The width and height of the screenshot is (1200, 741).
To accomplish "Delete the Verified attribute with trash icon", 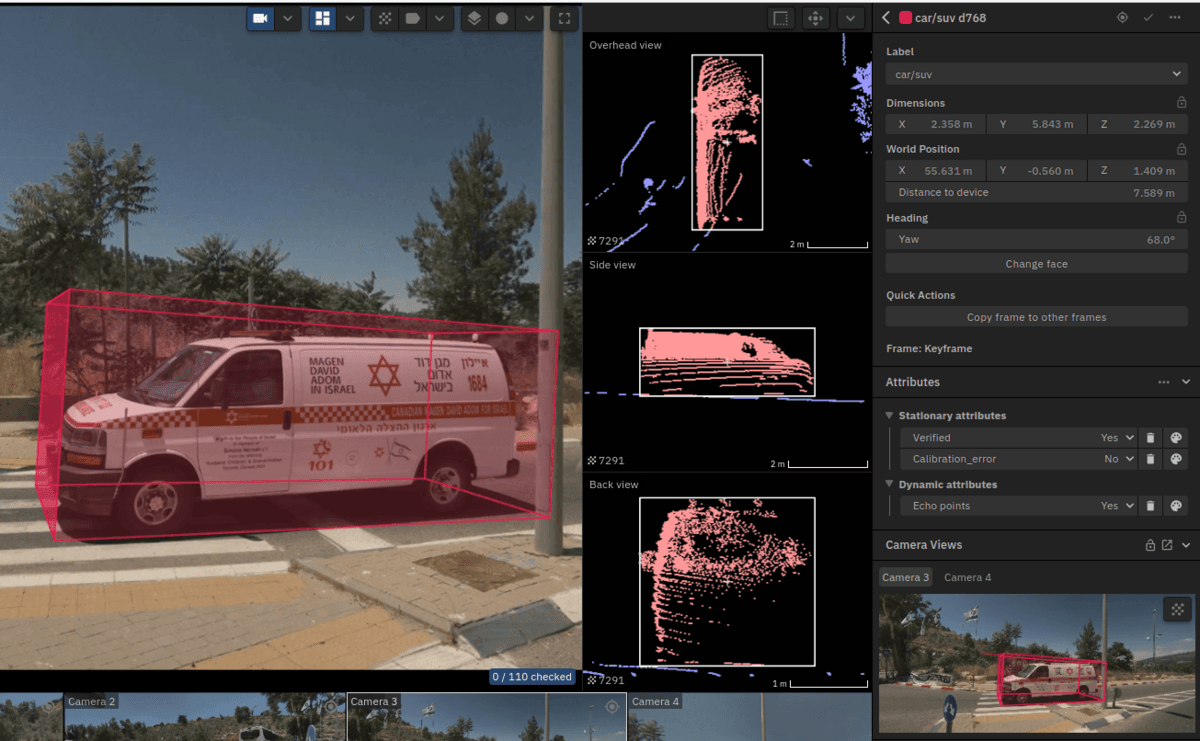I will coord(1150,437).
